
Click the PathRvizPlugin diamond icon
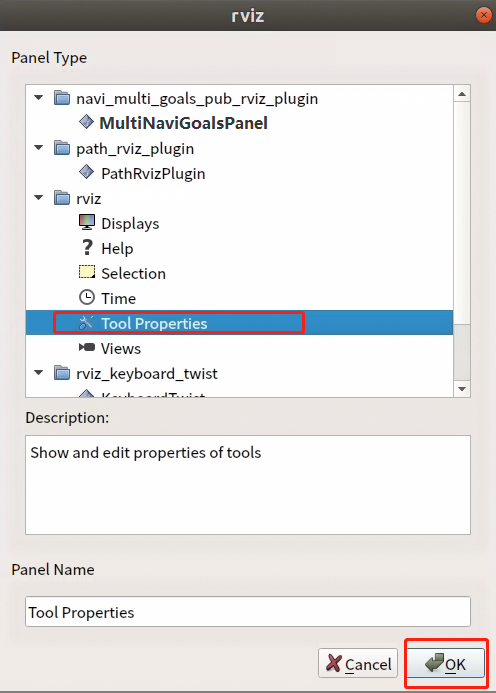pos(86,172)
